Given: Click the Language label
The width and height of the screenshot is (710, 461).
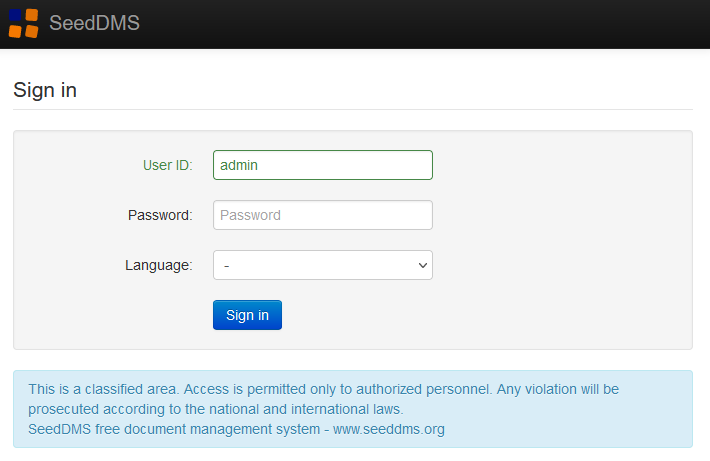Looking at the screenshot, I should coord(159,265).
